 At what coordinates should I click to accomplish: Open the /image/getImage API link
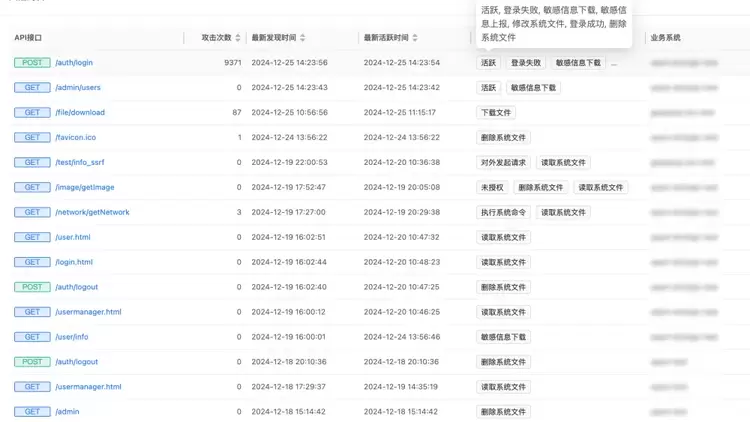[84, 187]
